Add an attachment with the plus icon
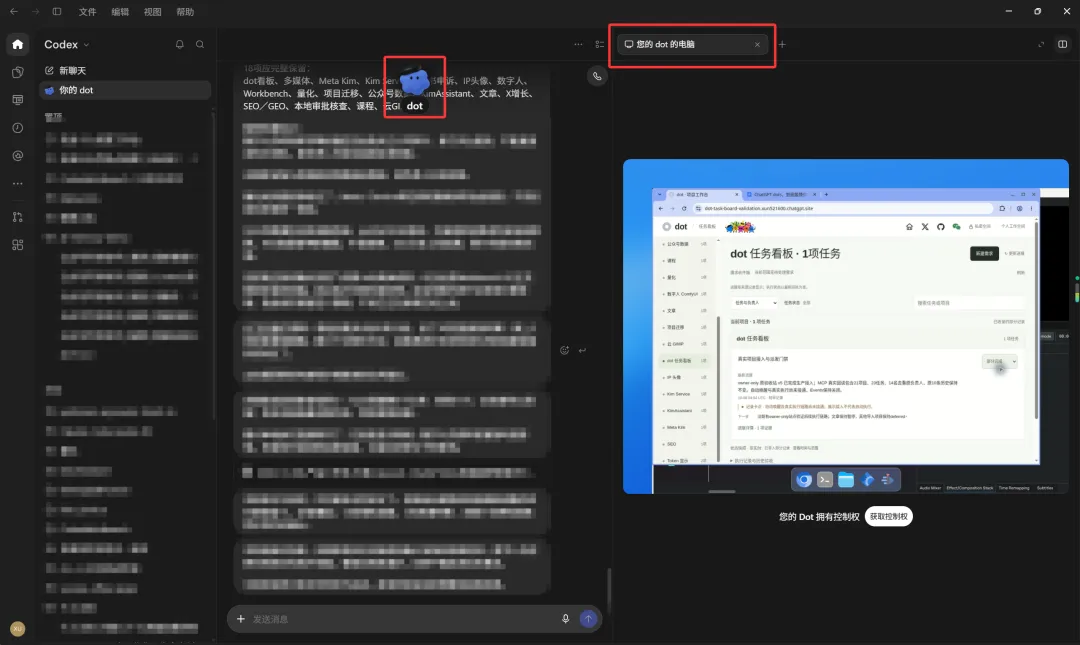The image size is (1080, 645). pyautogui.click(x=240, y=619)
